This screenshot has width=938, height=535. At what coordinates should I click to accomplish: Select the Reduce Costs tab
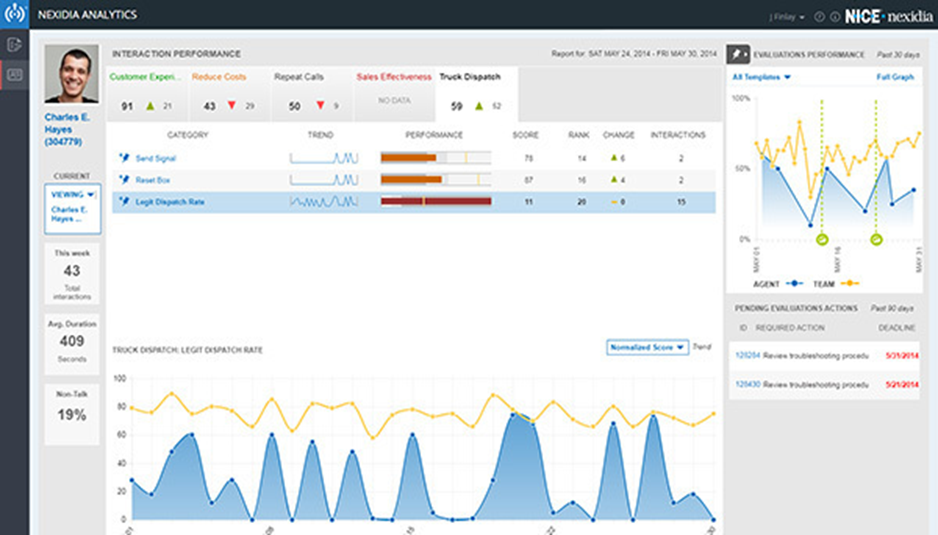tap(229, 94)
